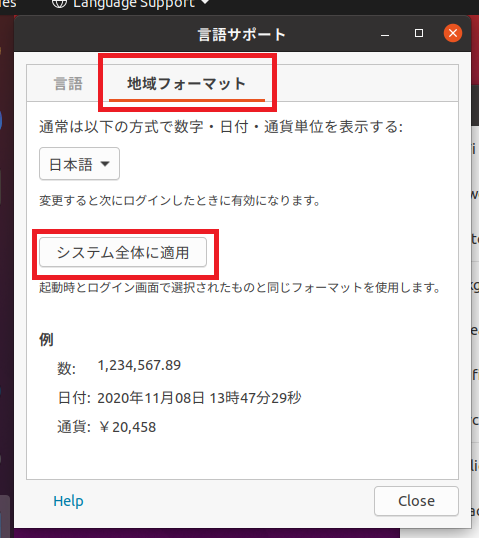Image resolution: width=479 pixels, height=538 pixels.
Task: Click the currency example ¥20,458
Action: point(127,427)
